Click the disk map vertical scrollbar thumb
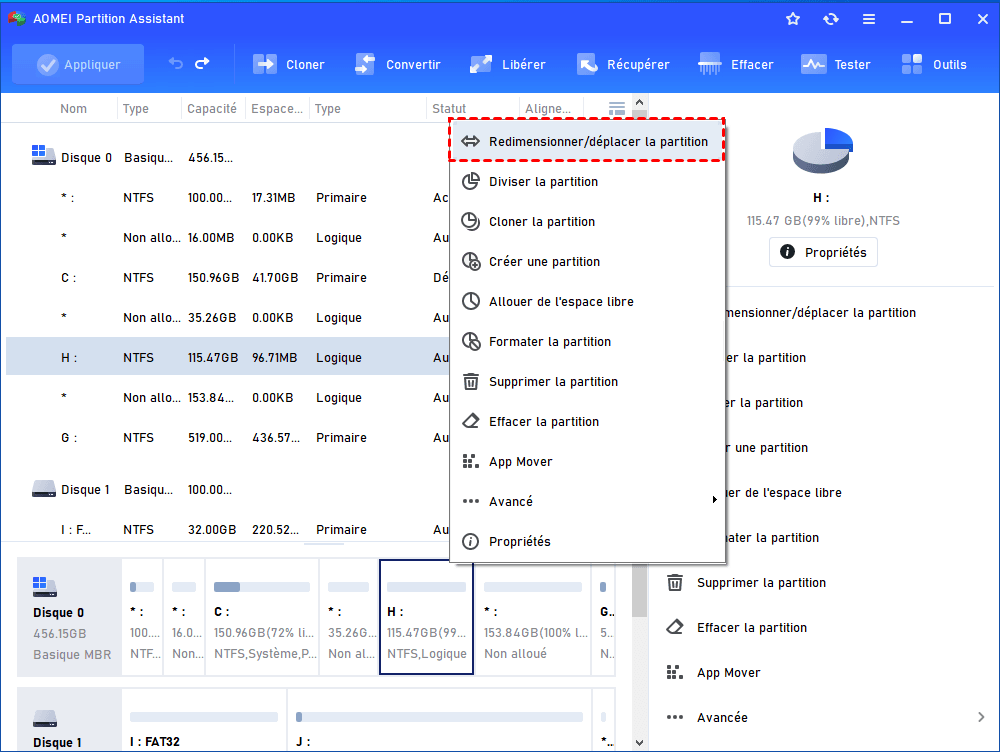This screenshot has width=1000, height=752. click(x=640, y=591)
